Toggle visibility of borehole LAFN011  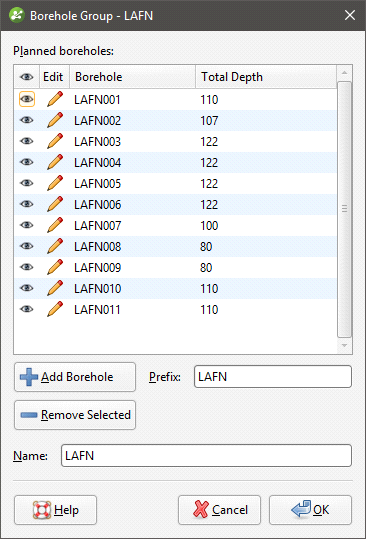click(x=27, y=309)
